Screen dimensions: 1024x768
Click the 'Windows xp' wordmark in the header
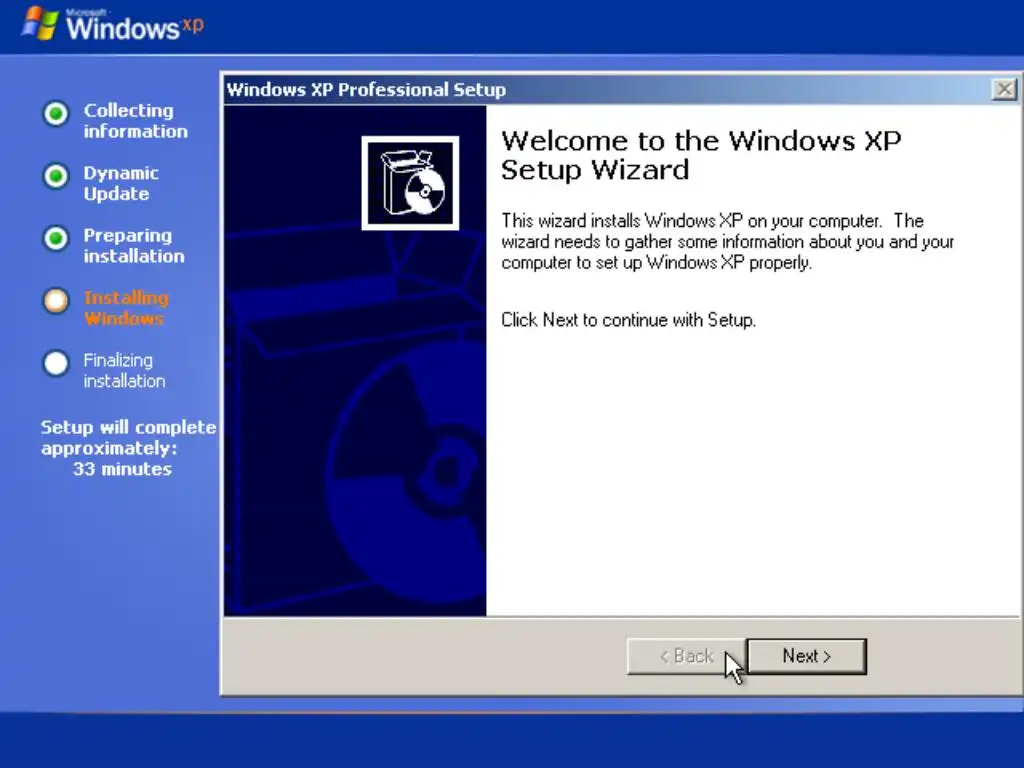point(135,27)
